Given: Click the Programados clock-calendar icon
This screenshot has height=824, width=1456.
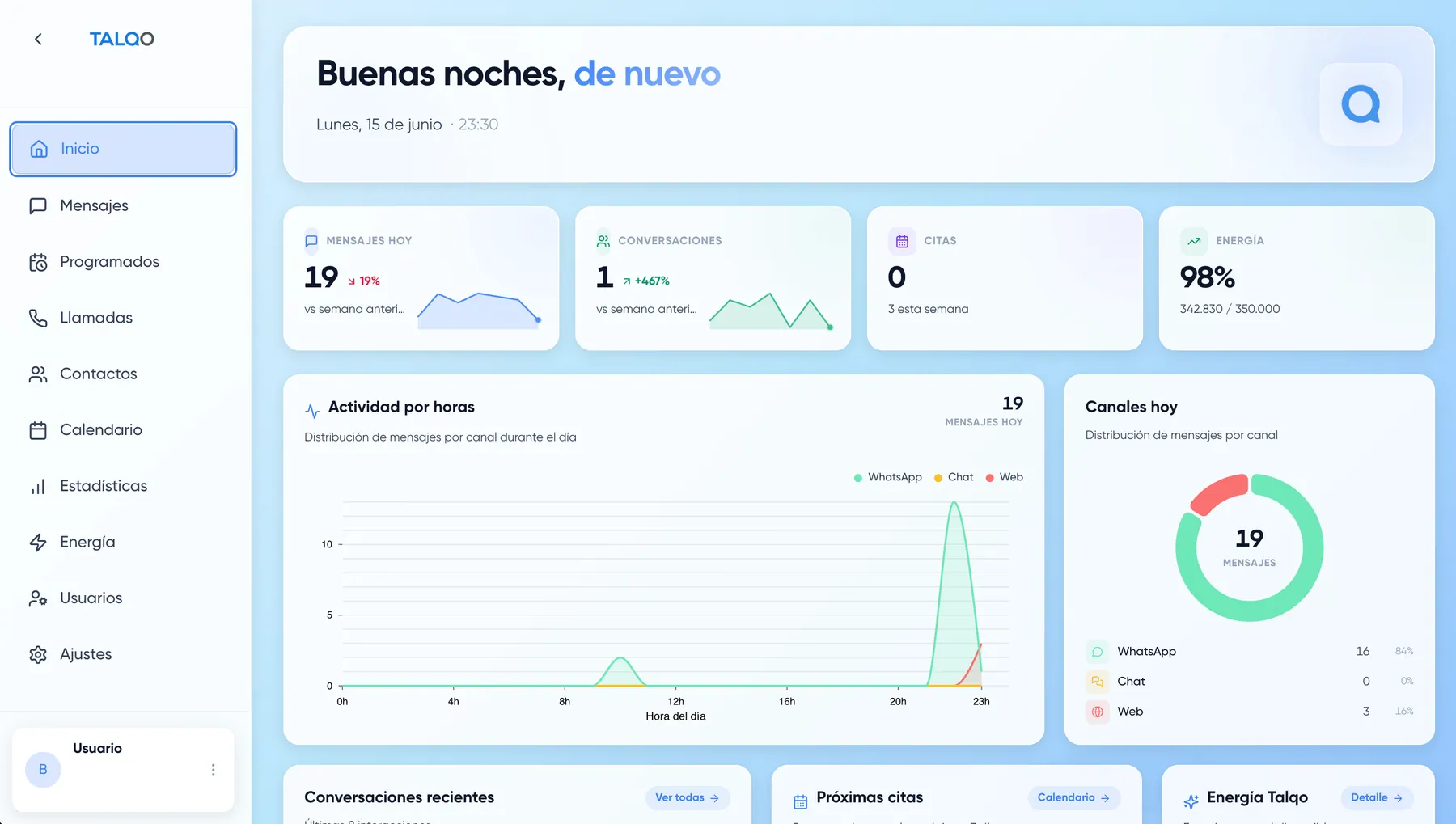Looking at the screenshot, I should [38, 262].
